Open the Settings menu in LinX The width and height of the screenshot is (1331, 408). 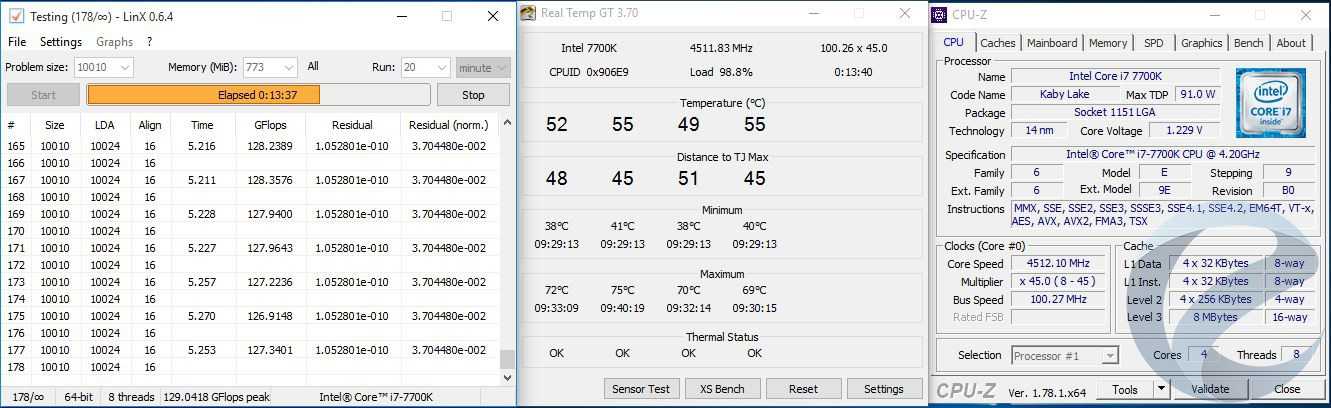61,42
